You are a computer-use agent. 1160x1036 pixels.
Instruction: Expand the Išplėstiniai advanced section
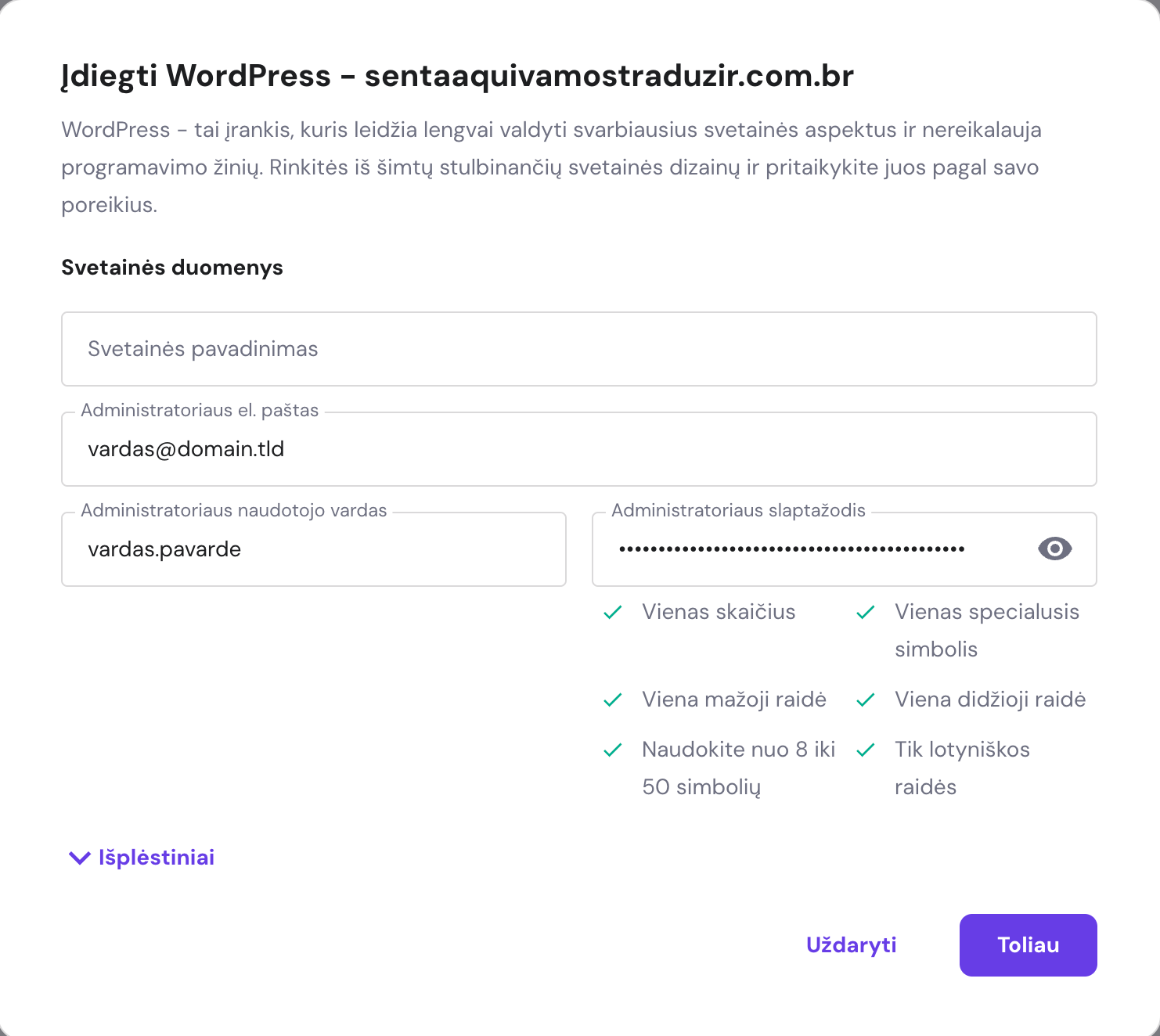[x=156, y=858]
